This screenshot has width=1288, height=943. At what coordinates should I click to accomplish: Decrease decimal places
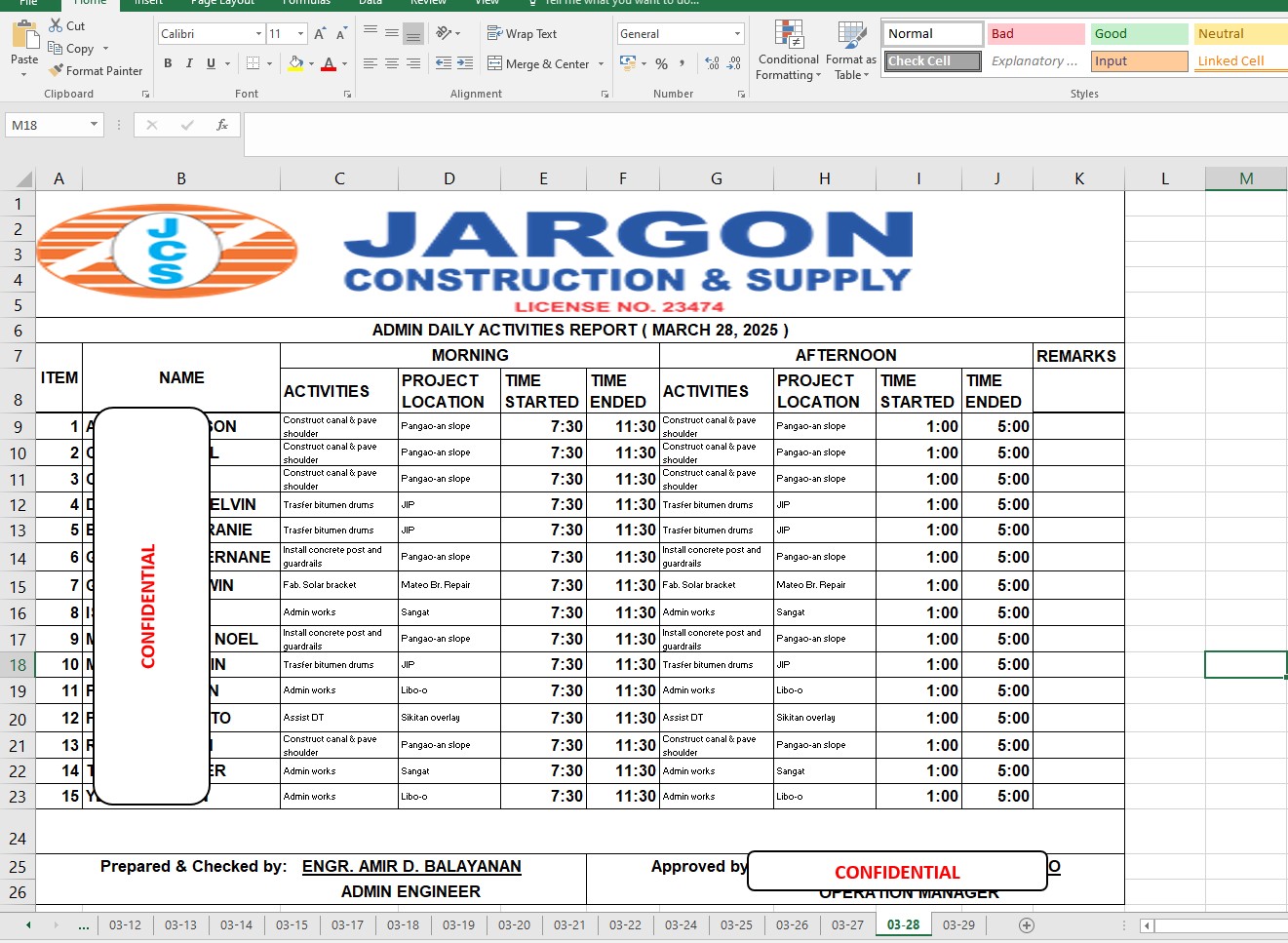[735, 63]
